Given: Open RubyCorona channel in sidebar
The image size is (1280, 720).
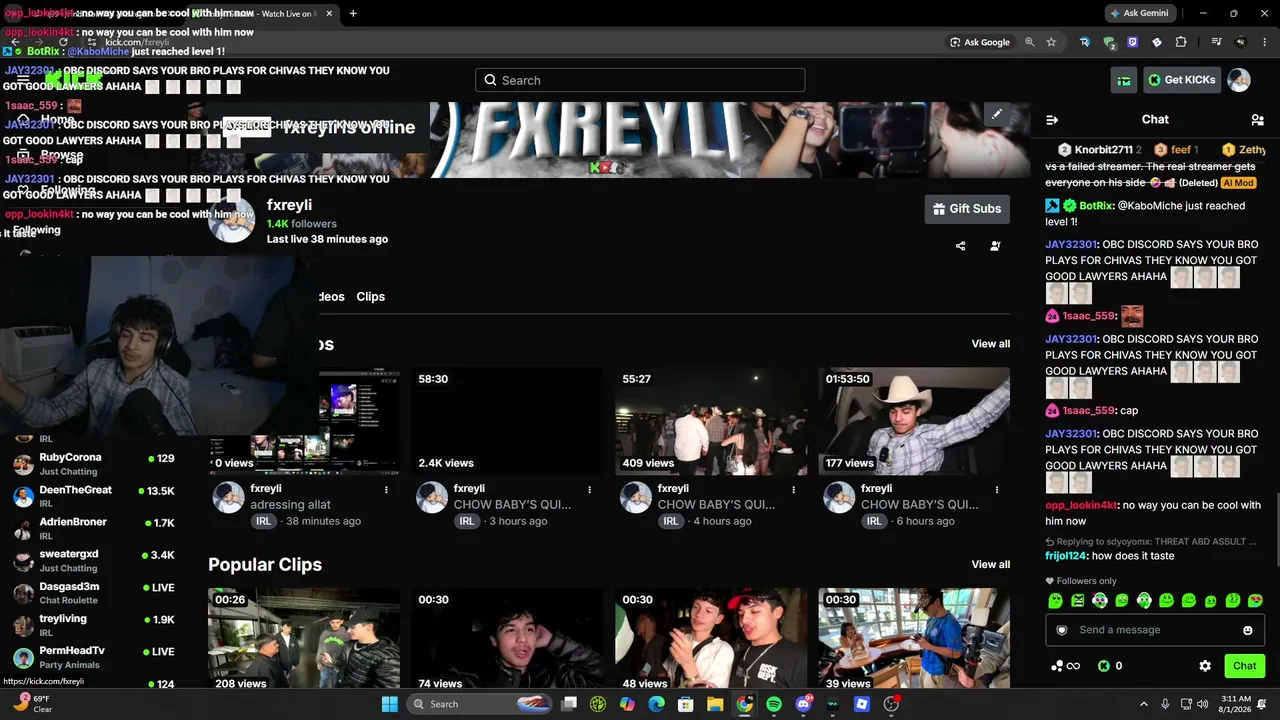Looking at the screenshot, I should pos(95,464).
